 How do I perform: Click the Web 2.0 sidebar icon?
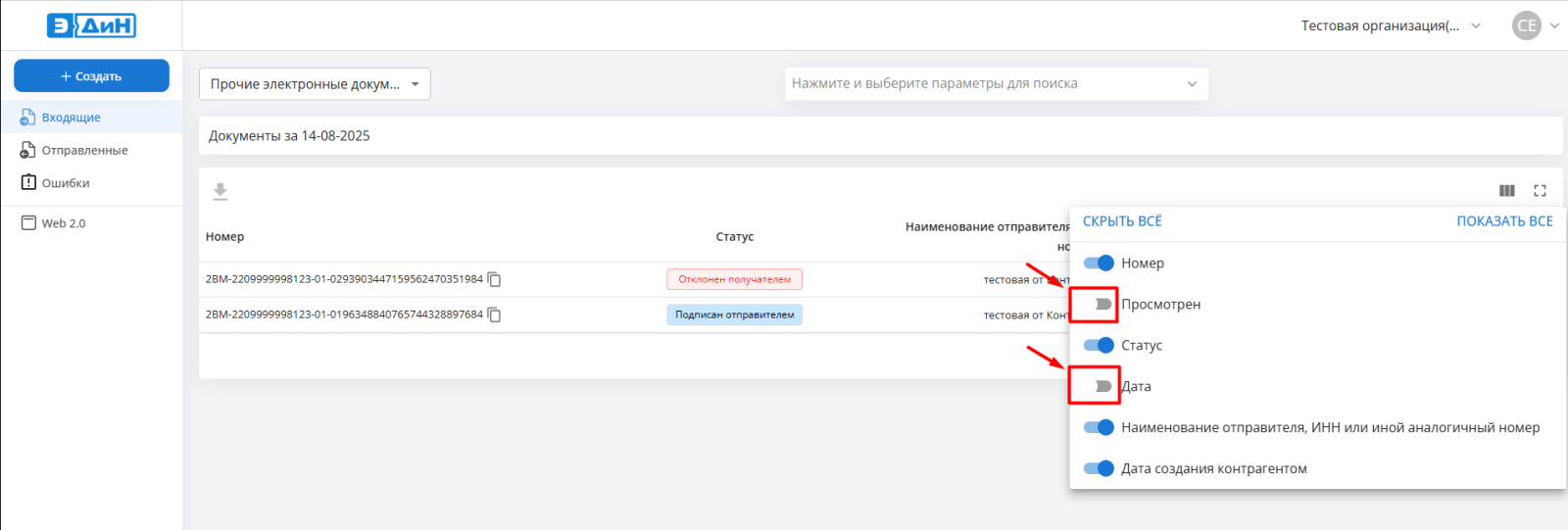point(29,223)
